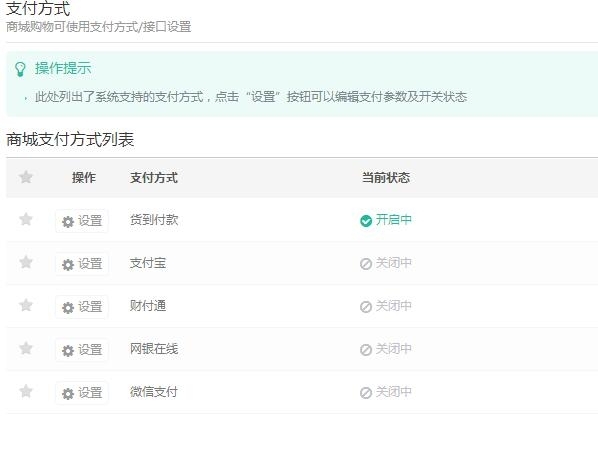Click the 操作 column header
Viewport: 598px width, 458px height.
(x=84, y=178)
